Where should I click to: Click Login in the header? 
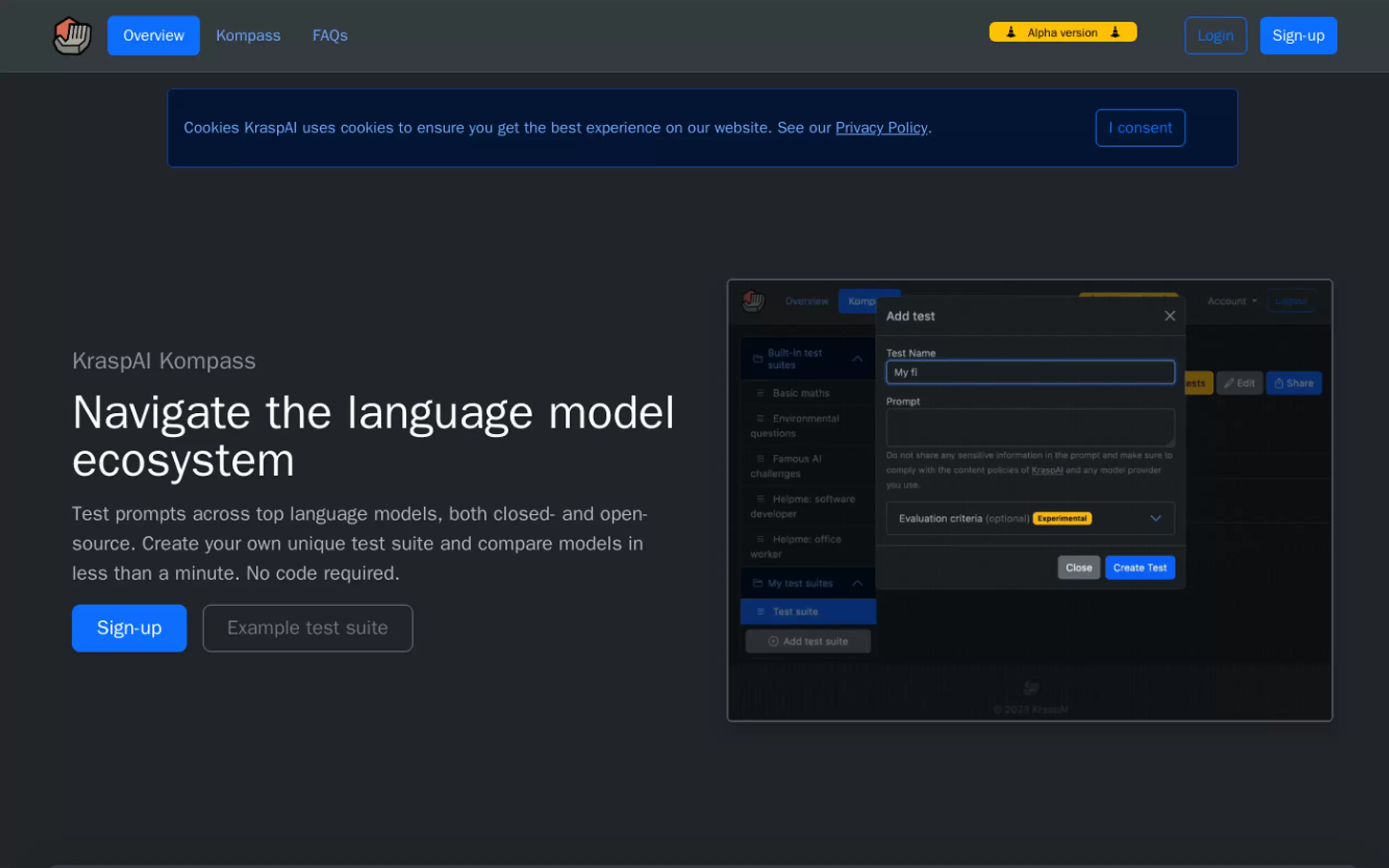point(1215,36)
